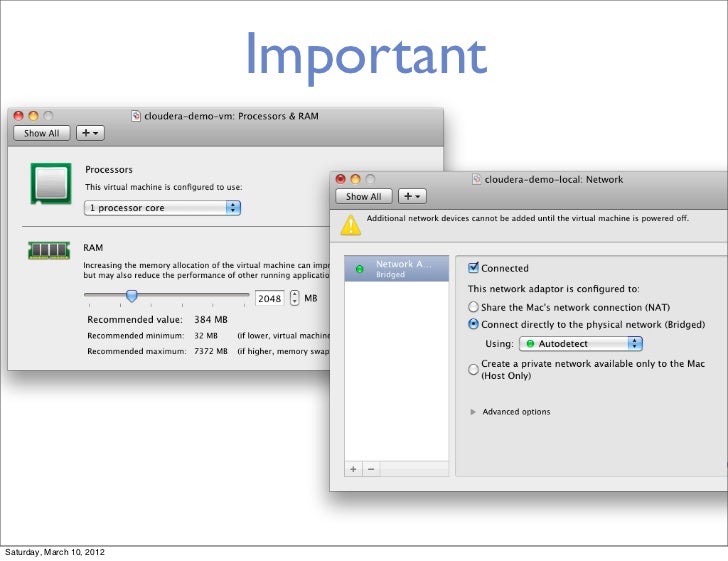The width and height of the screenshot is (728, 561).
Task: Toggle the Connected checkbox
Action: click(473, 267)
